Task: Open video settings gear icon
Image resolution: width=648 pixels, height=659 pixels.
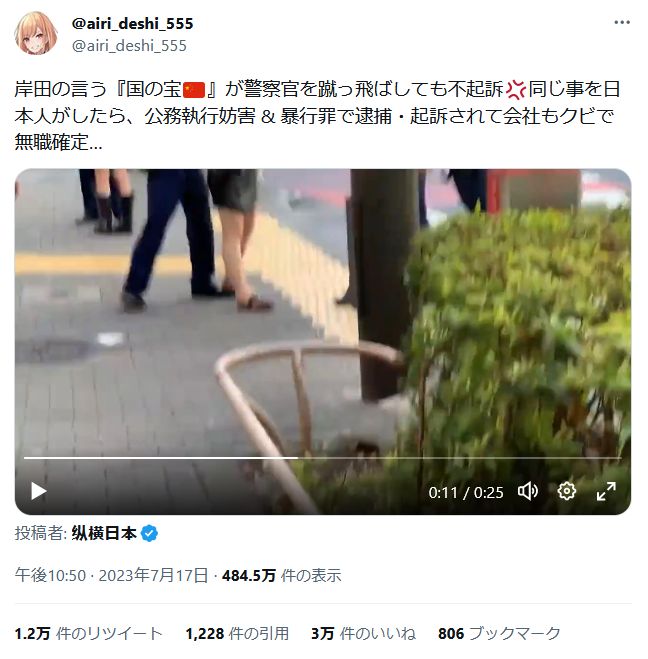Action: (x=566, y=491)
